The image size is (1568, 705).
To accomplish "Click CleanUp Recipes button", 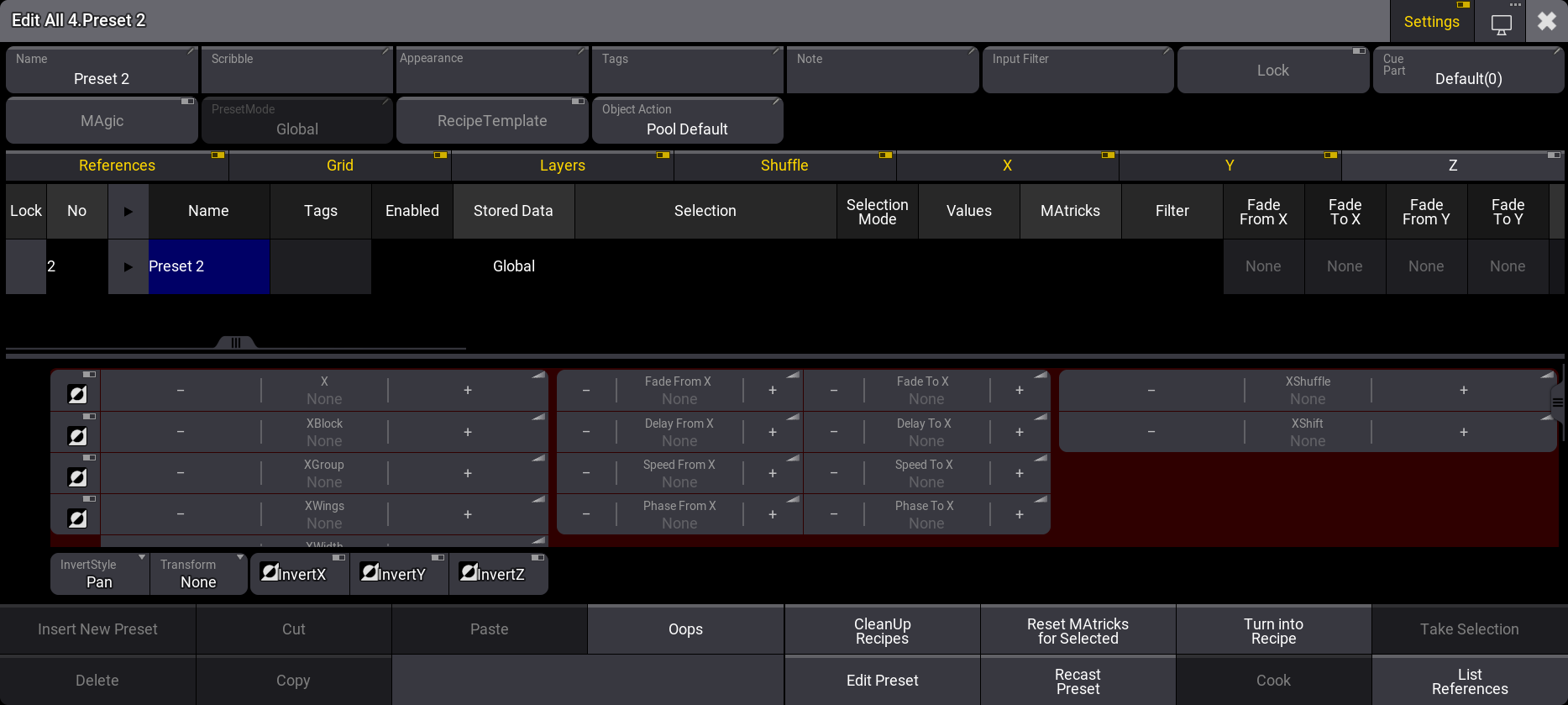I will coord(882,630).
